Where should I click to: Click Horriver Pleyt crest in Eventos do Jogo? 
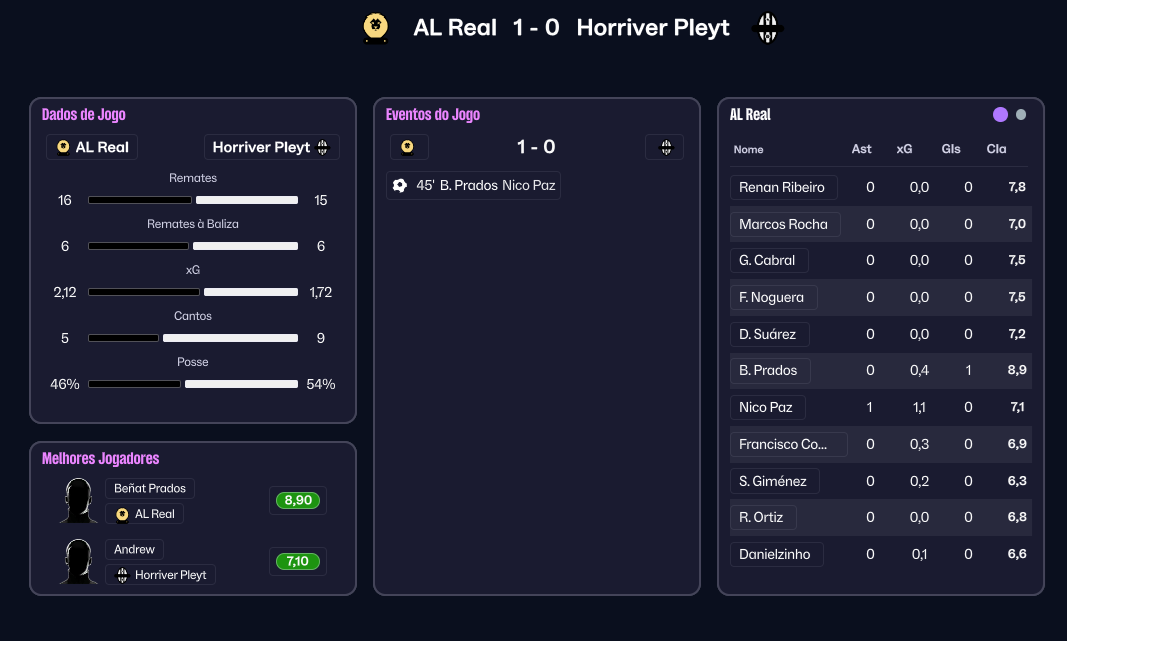[665, 147]
